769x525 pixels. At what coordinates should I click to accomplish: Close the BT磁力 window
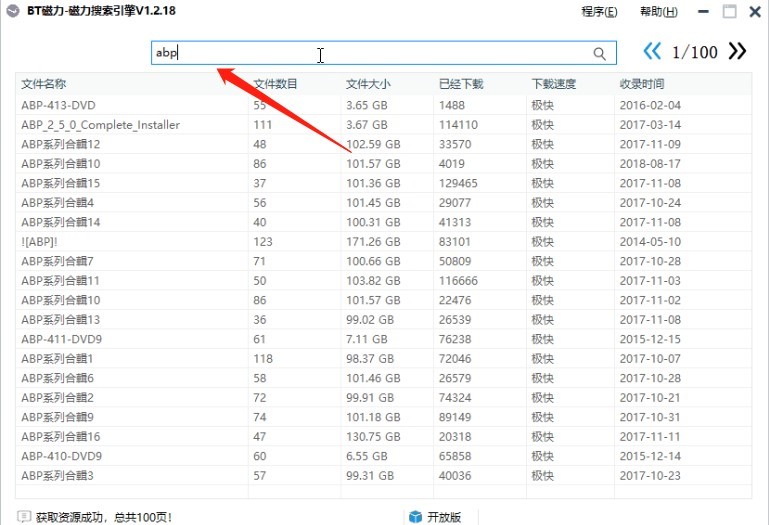tap(755, 11)
